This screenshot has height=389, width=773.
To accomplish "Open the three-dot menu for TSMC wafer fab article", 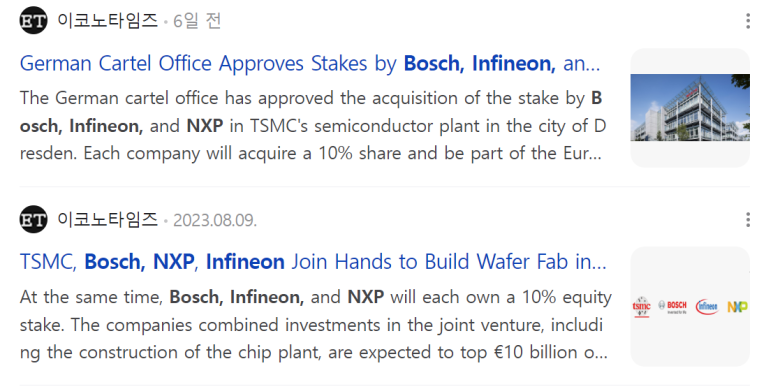I will pyautogui.click(x=748, y=220).
